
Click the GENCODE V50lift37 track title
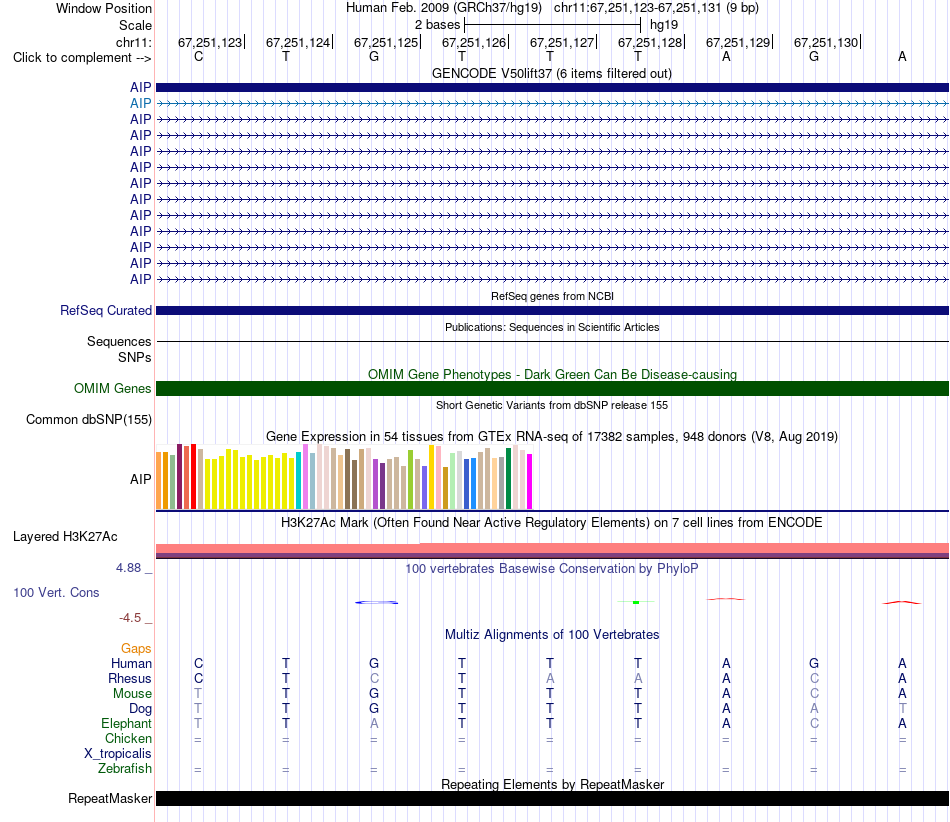(551, 73)
